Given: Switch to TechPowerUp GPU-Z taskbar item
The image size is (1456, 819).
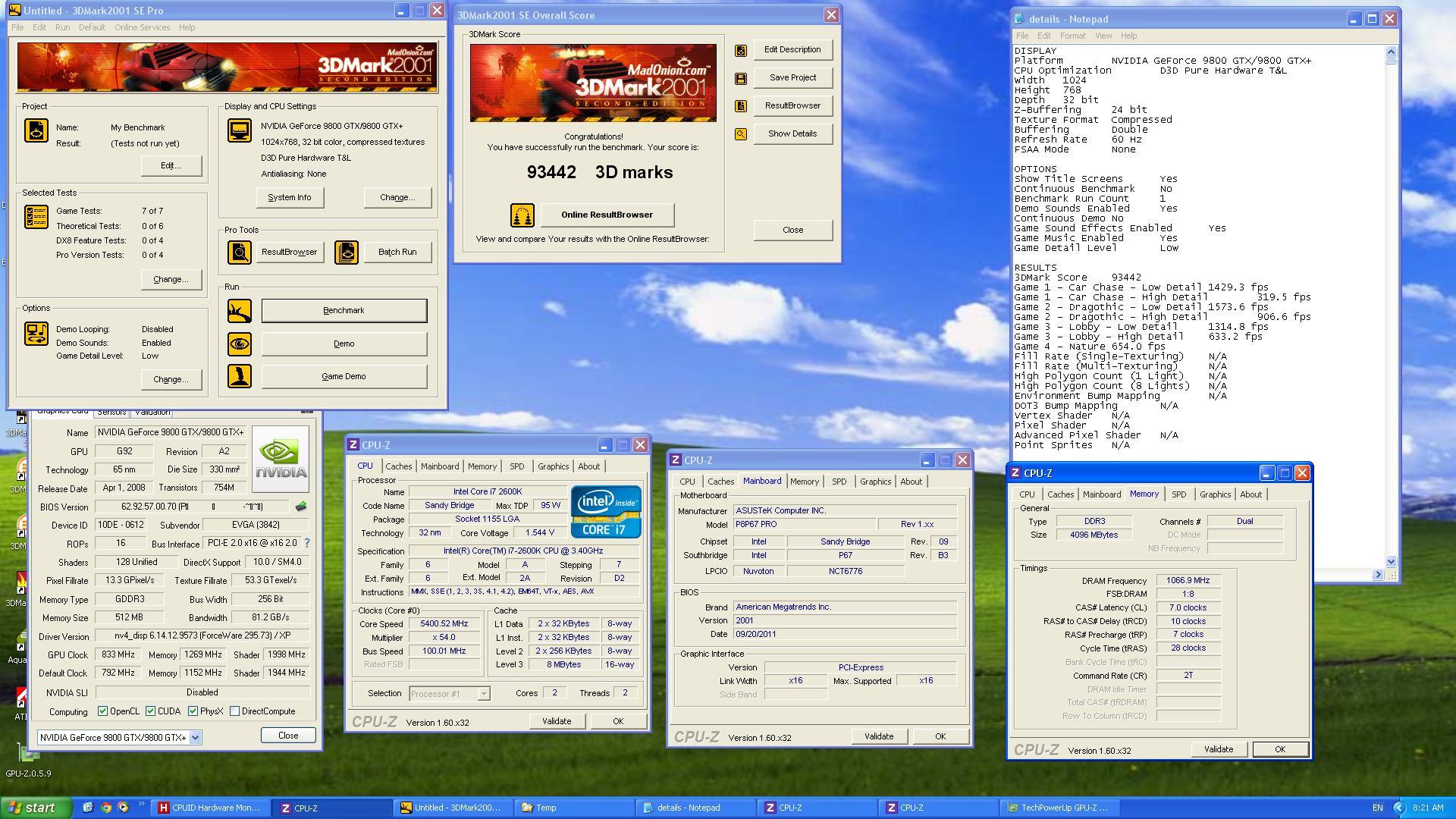Looking at the screenshot, I should coord(1059,808).
